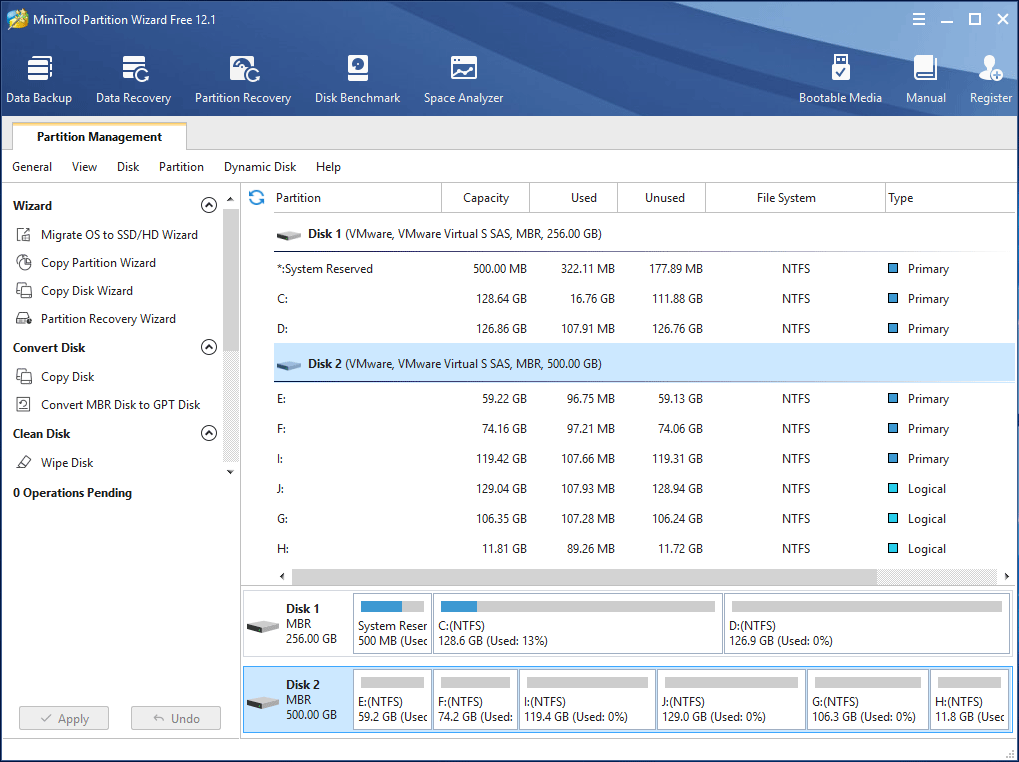Click the Undo button

[x=175, y=717]
